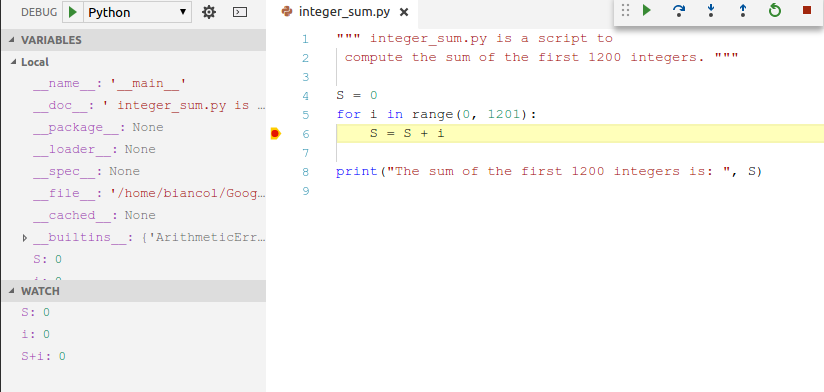This screenshot has width=824, height=392.
Task: Step over the current line
Action: pos(678,10)
